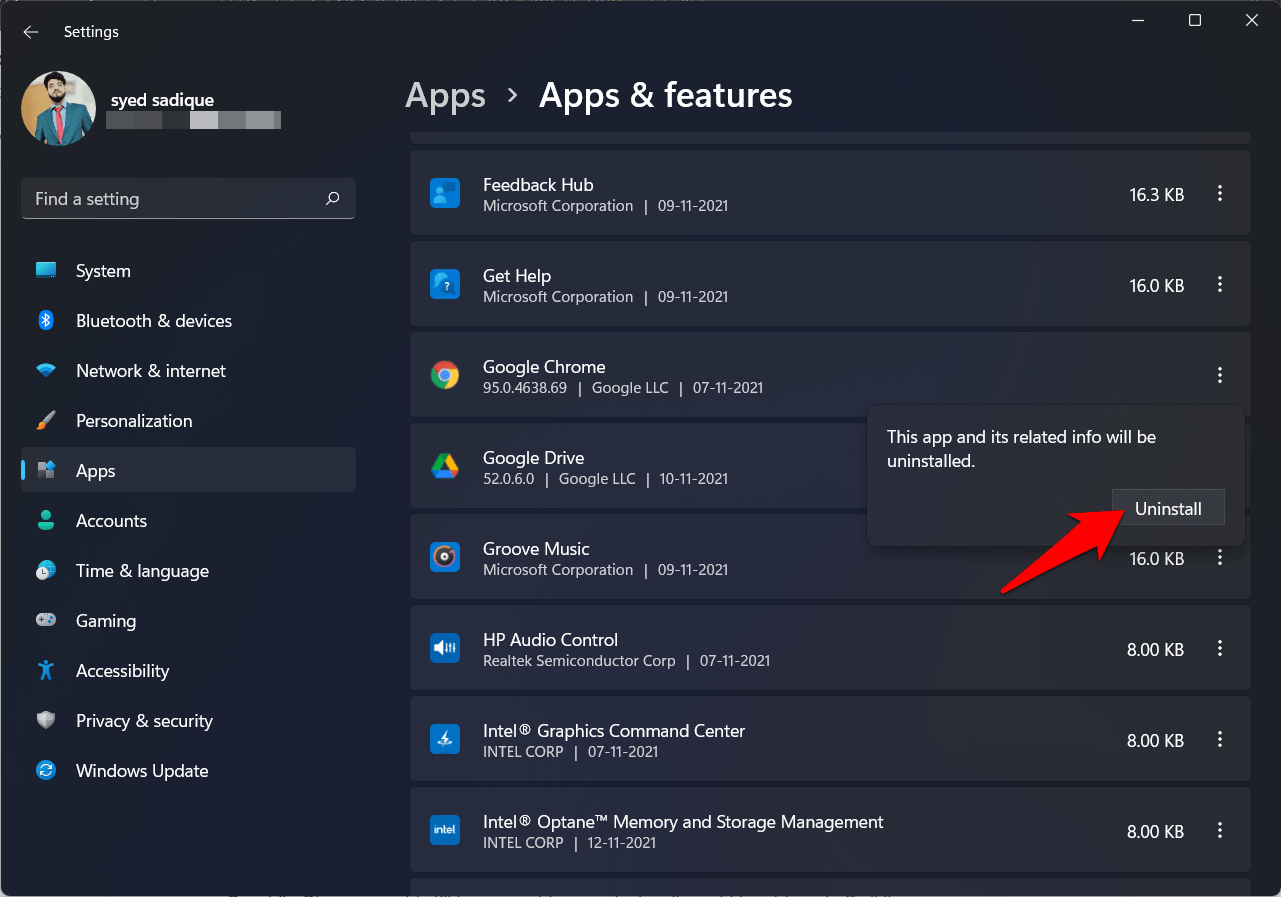The image size is (1281, 897).
Task: Click the Intel Graphics Command Center icon
Action: [445, 740]
